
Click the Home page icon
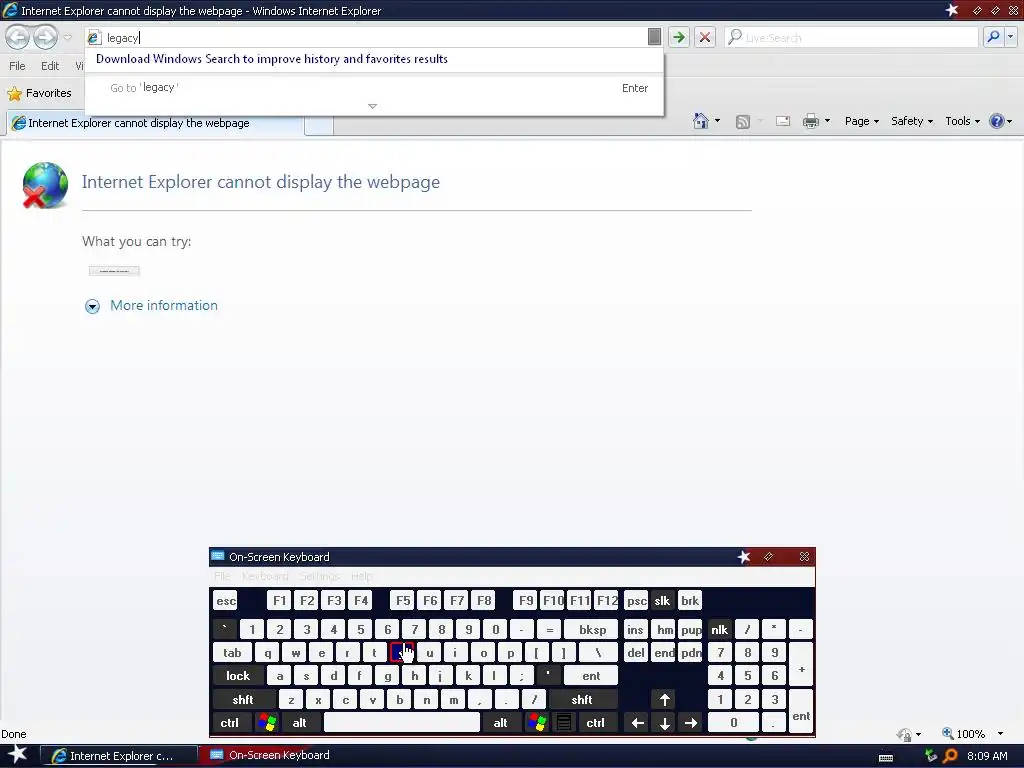[x=701, y=121]
